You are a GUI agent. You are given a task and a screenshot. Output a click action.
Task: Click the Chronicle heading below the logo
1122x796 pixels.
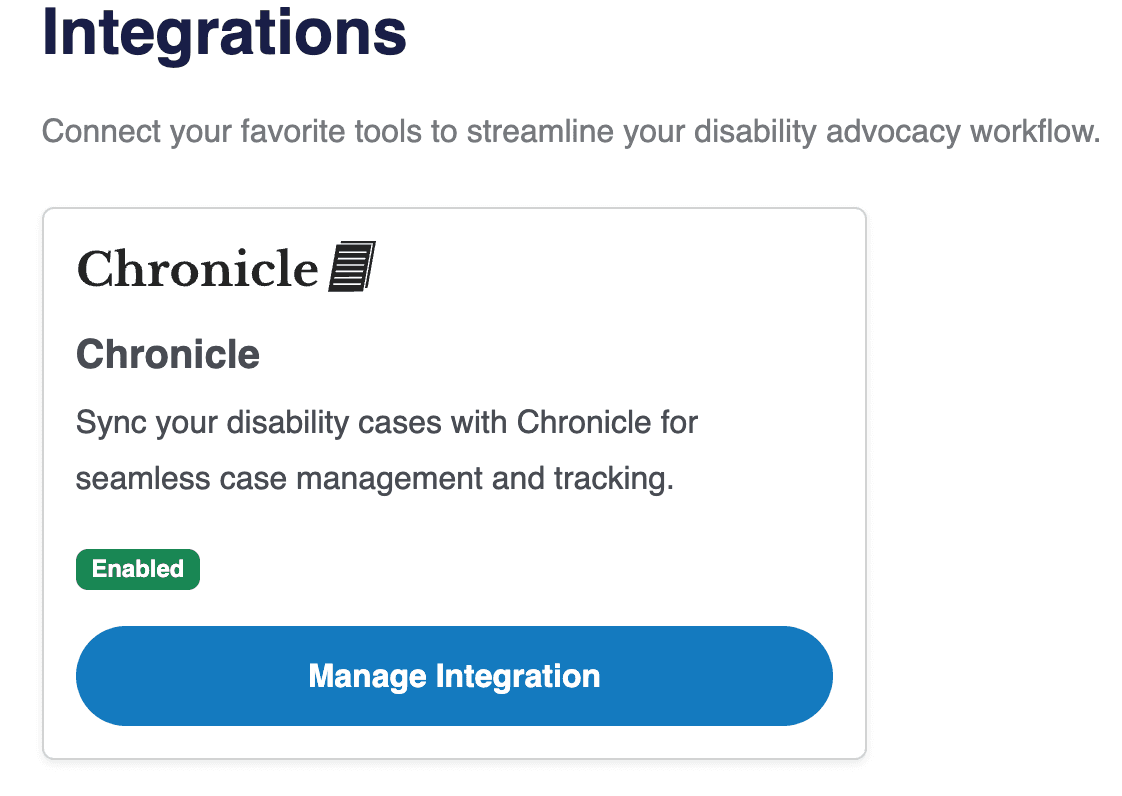coord(167,354)
